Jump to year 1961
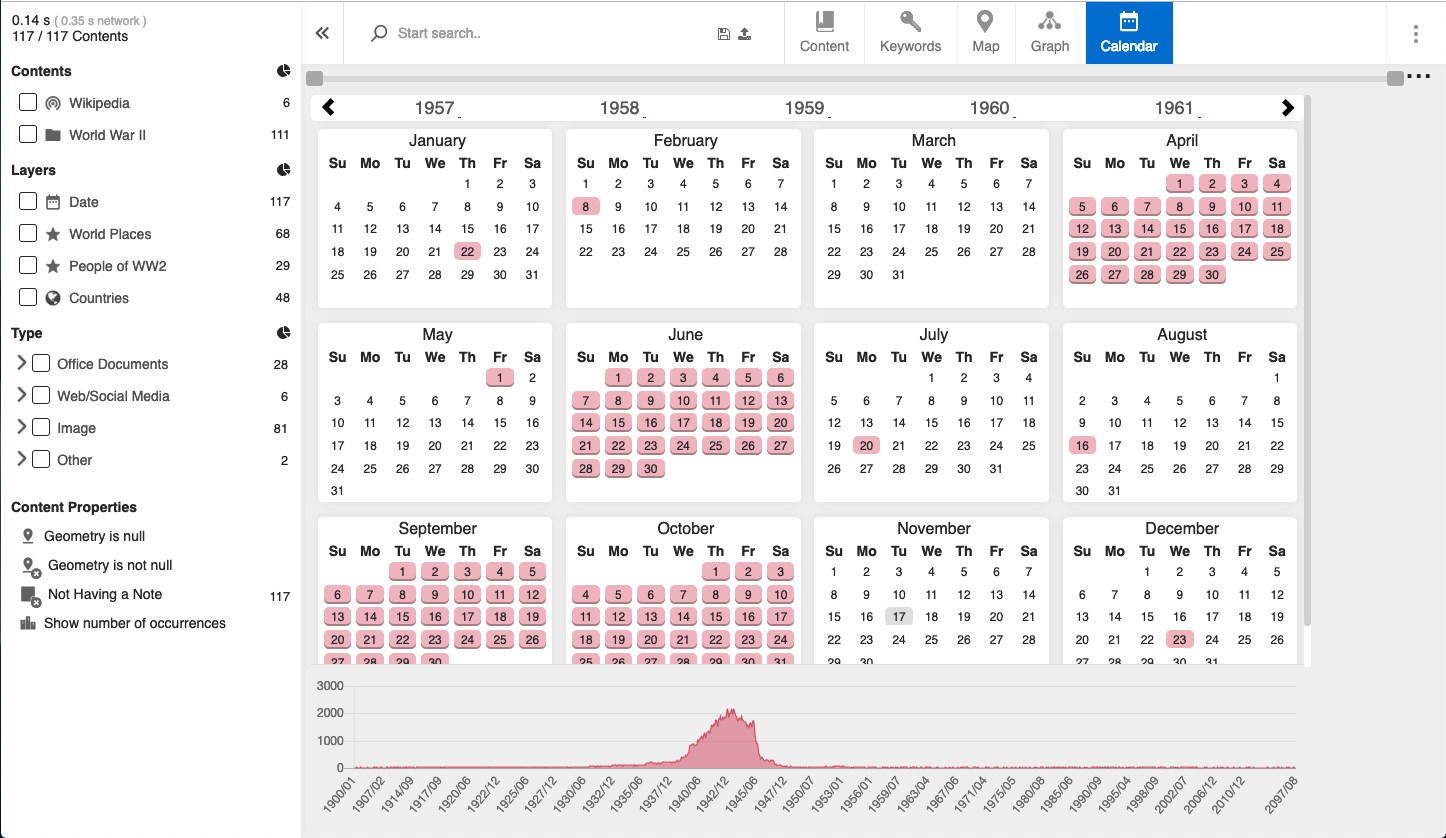 coord(1174,108)
